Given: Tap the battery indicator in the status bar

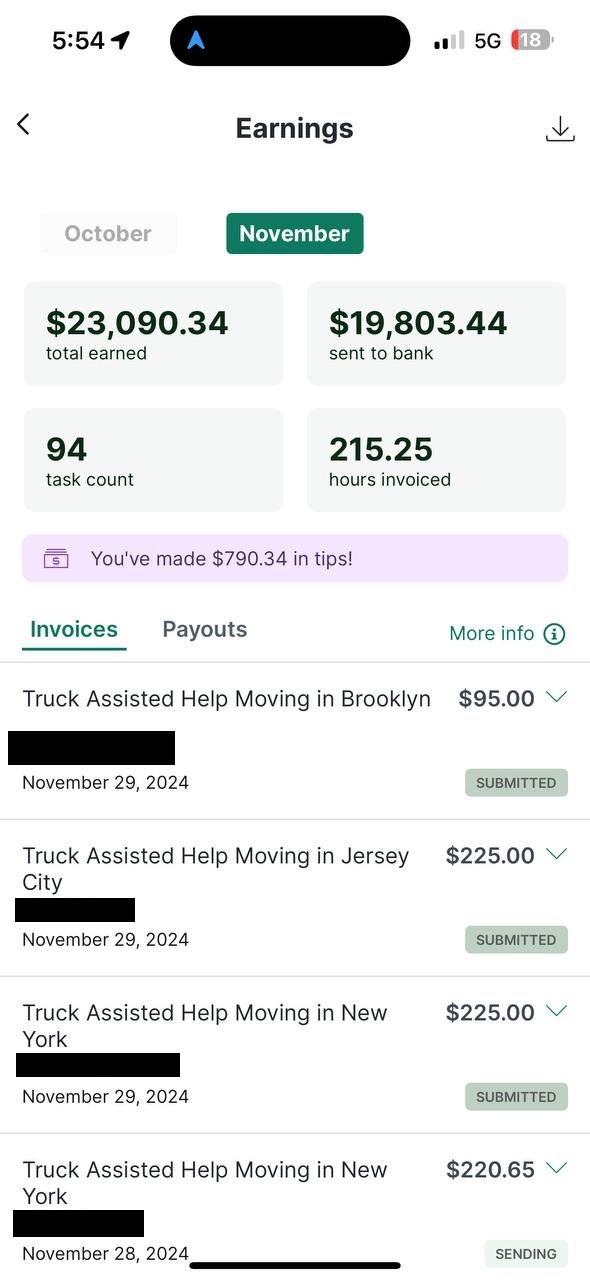Looking at the screenshot, I should [532, 40].
